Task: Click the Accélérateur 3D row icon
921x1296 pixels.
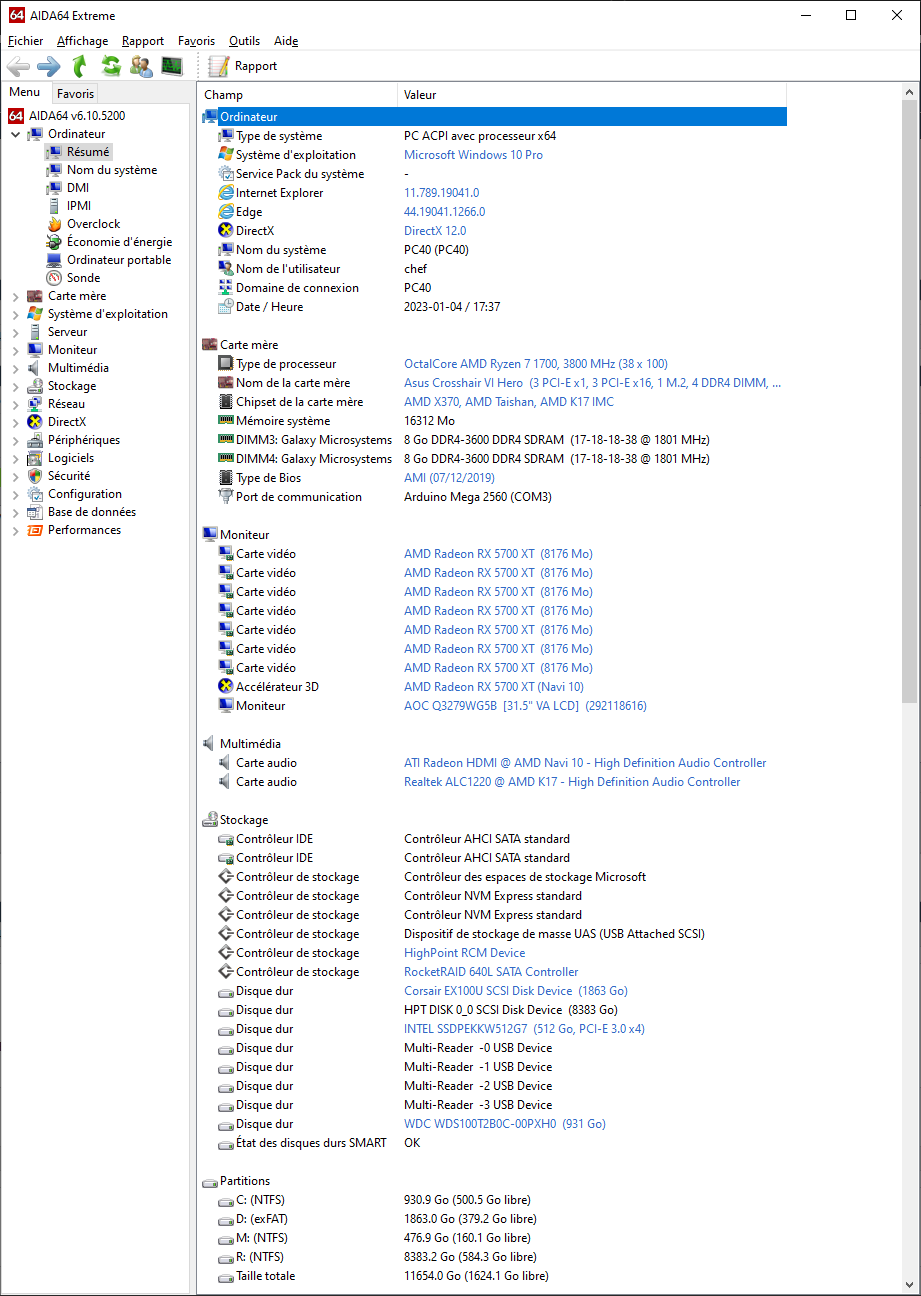Action: coord(226,687)
